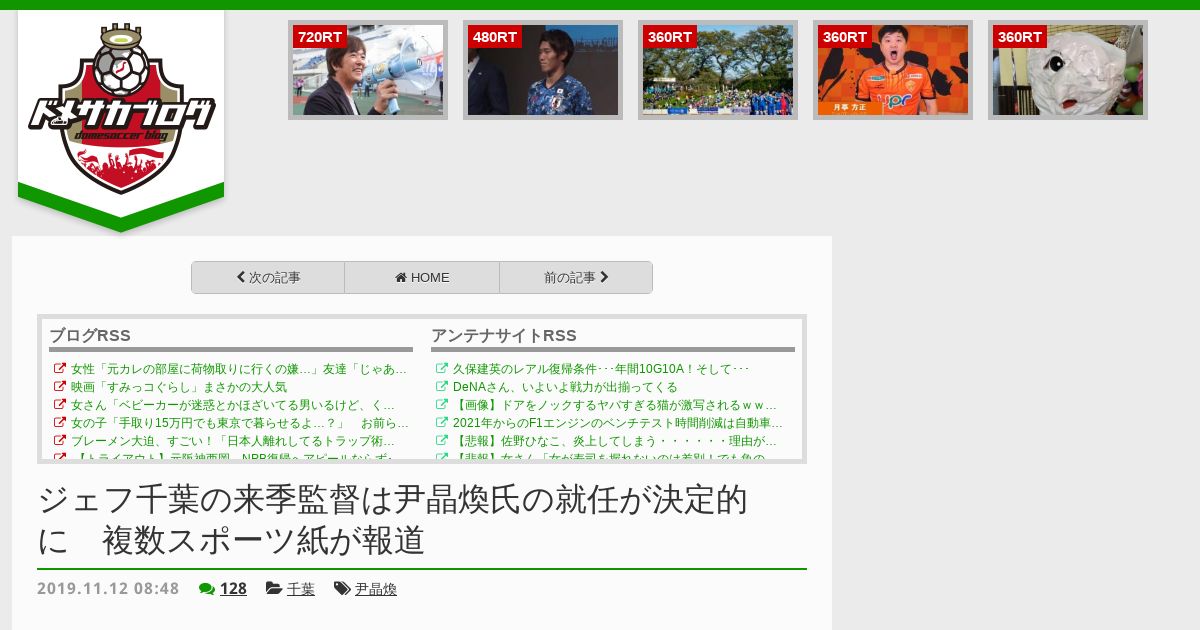
Task: Go to HOME page button
Action: pos(422,278)
